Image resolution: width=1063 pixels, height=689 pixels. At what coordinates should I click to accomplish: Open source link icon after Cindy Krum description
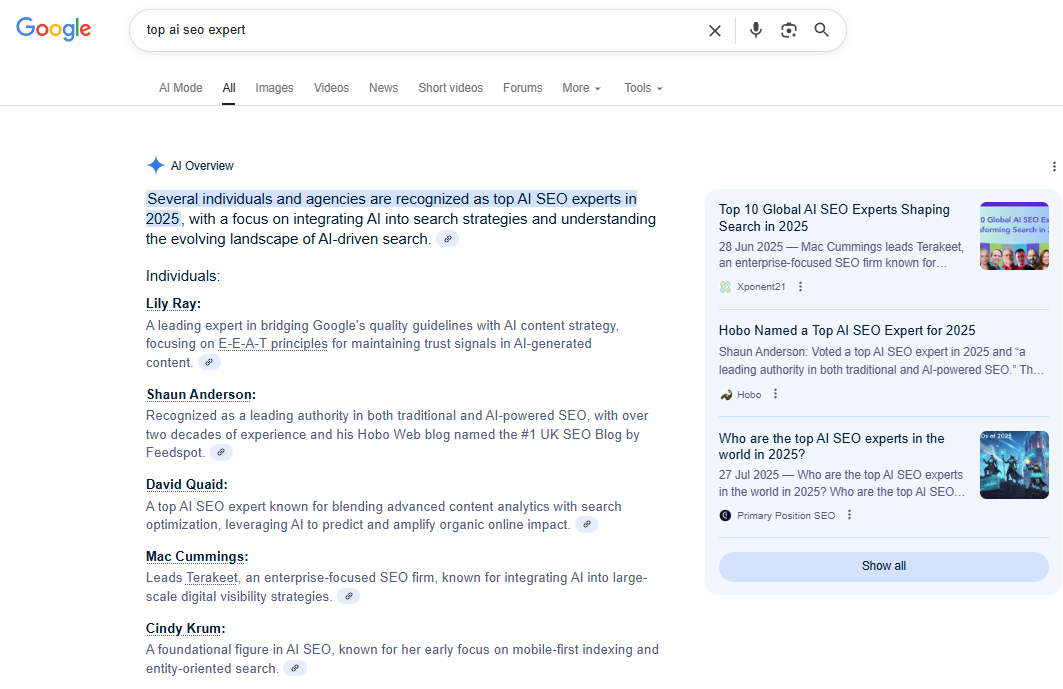click(295, 669)
